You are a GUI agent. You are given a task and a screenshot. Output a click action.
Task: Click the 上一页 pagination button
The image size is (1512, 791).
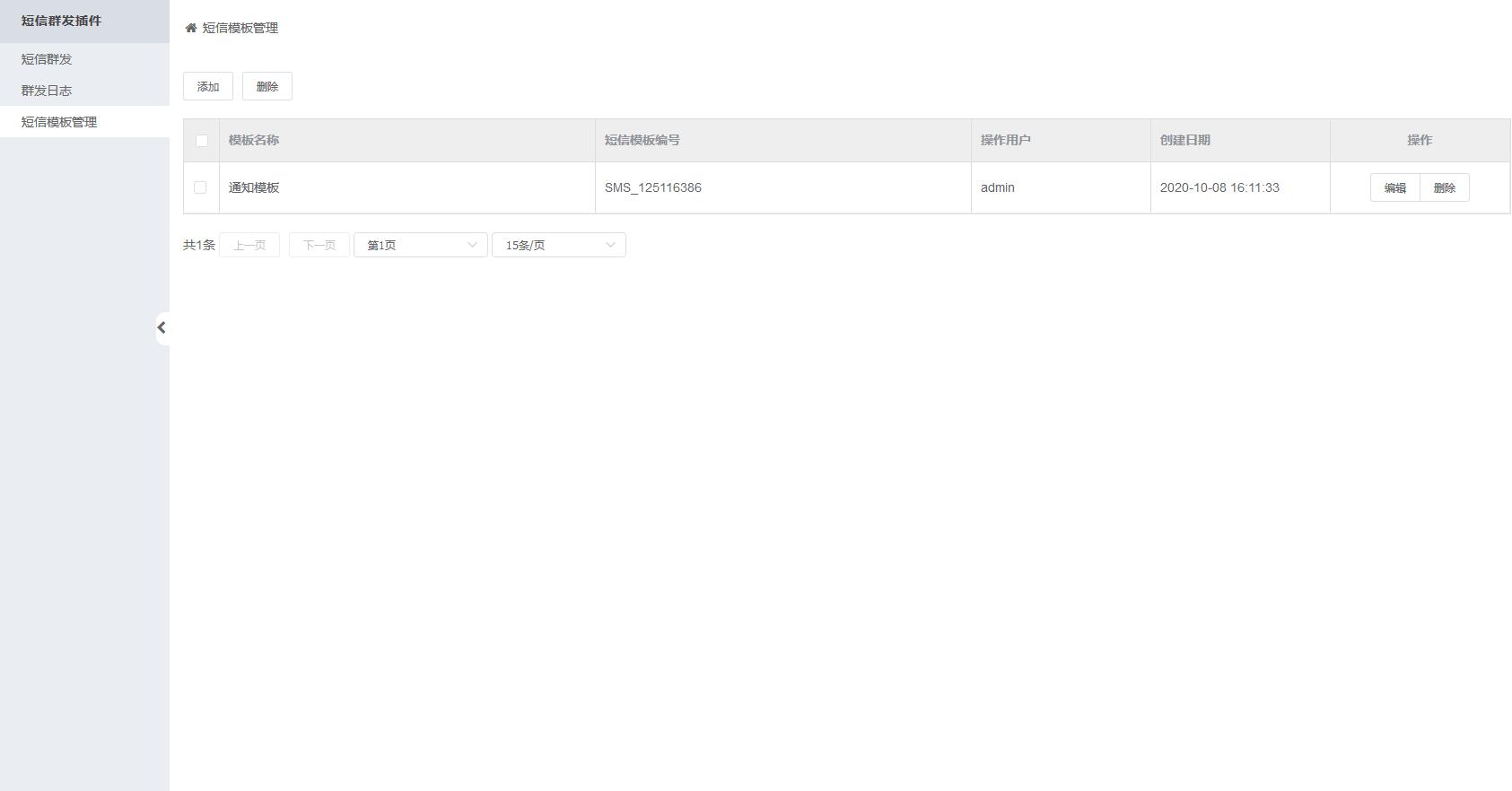coord(249,245)
